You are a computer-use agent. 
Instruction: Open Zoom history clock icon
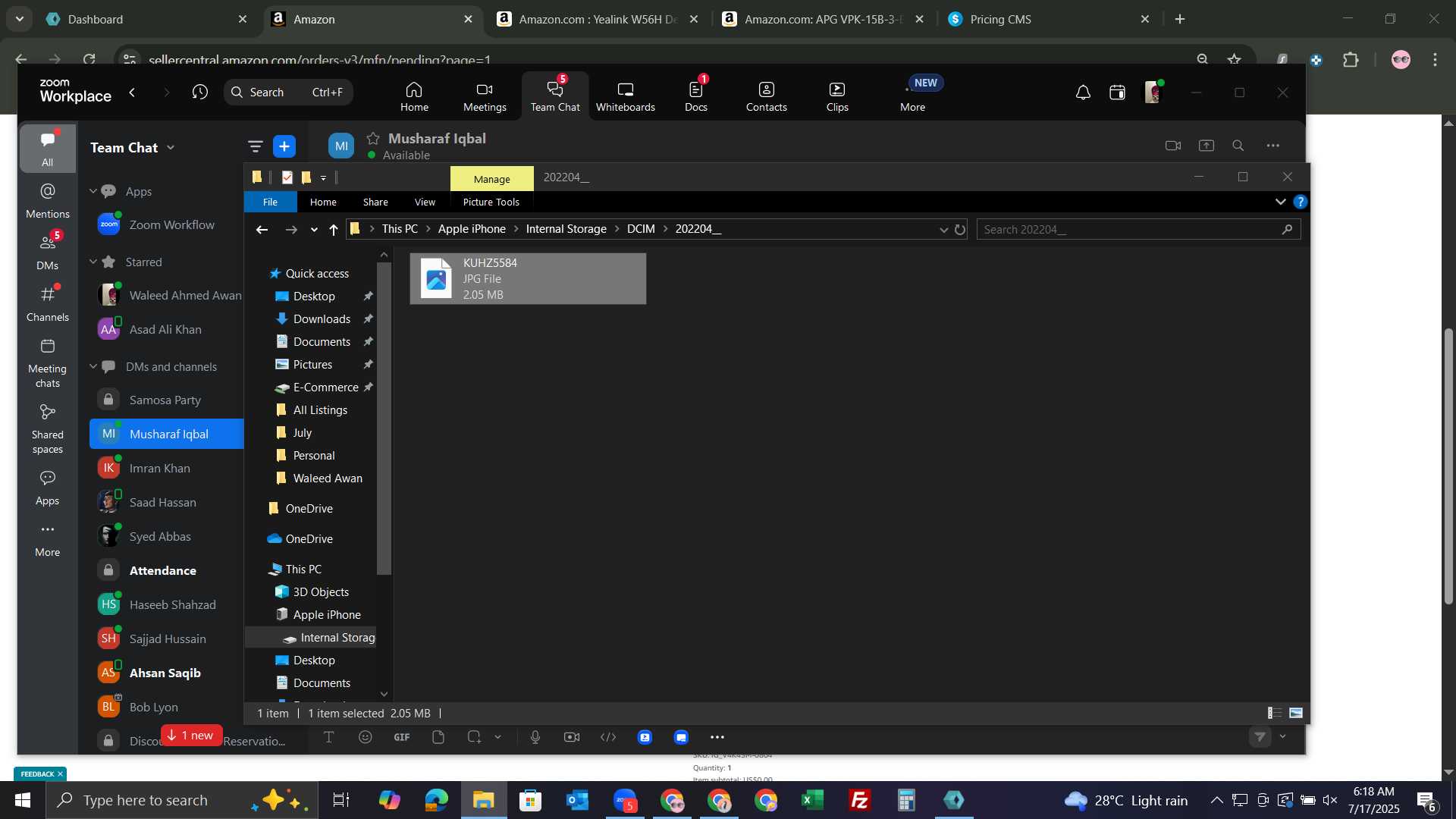click(199, 92)
